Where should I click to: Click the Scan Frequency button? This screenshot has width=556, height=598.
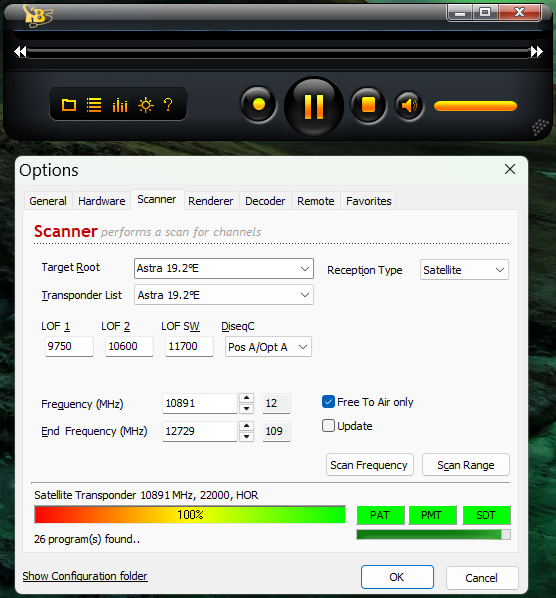pos(370,465)
